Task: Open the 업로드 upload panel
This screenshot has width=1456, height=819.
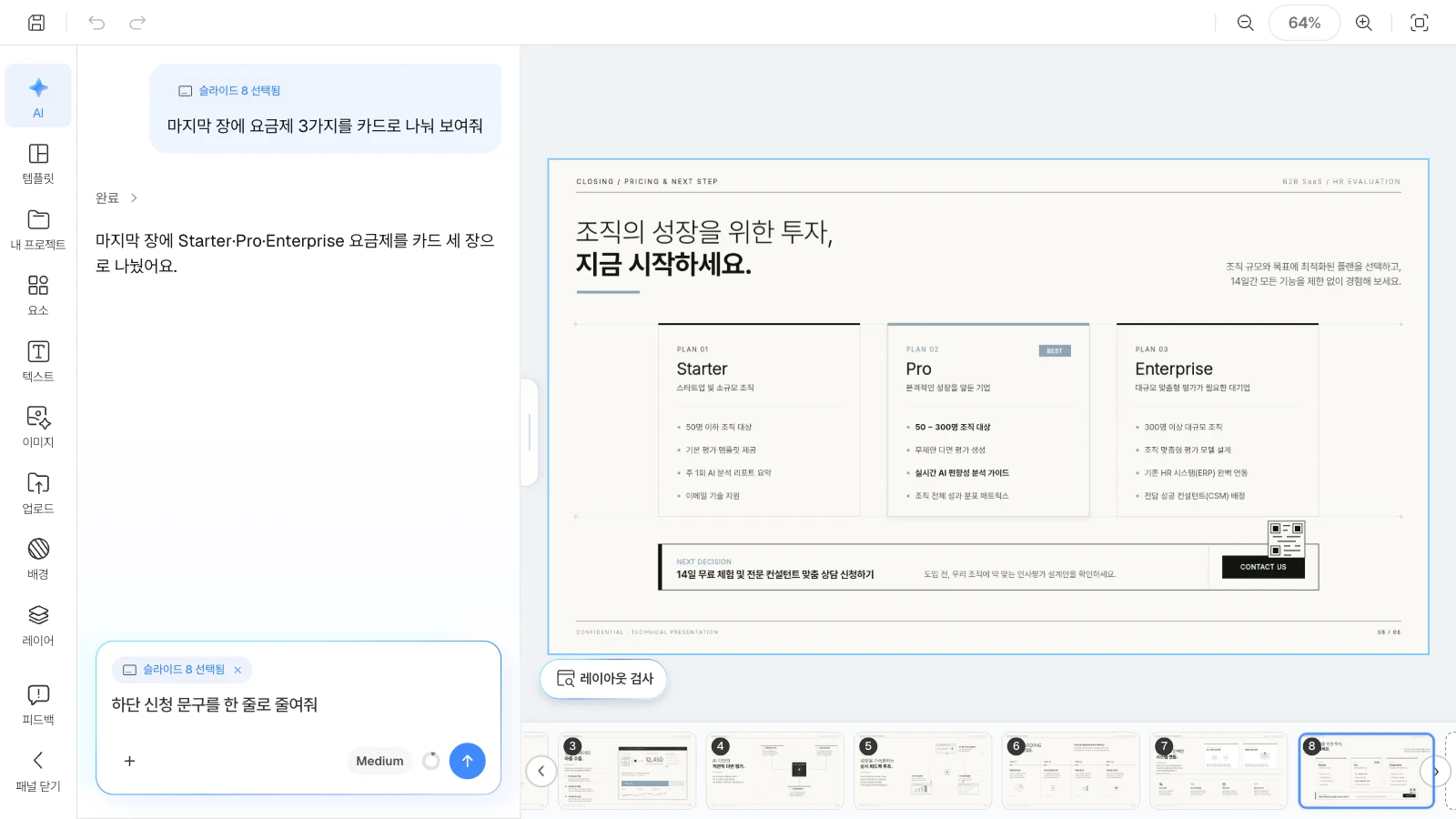Action: 38,493
